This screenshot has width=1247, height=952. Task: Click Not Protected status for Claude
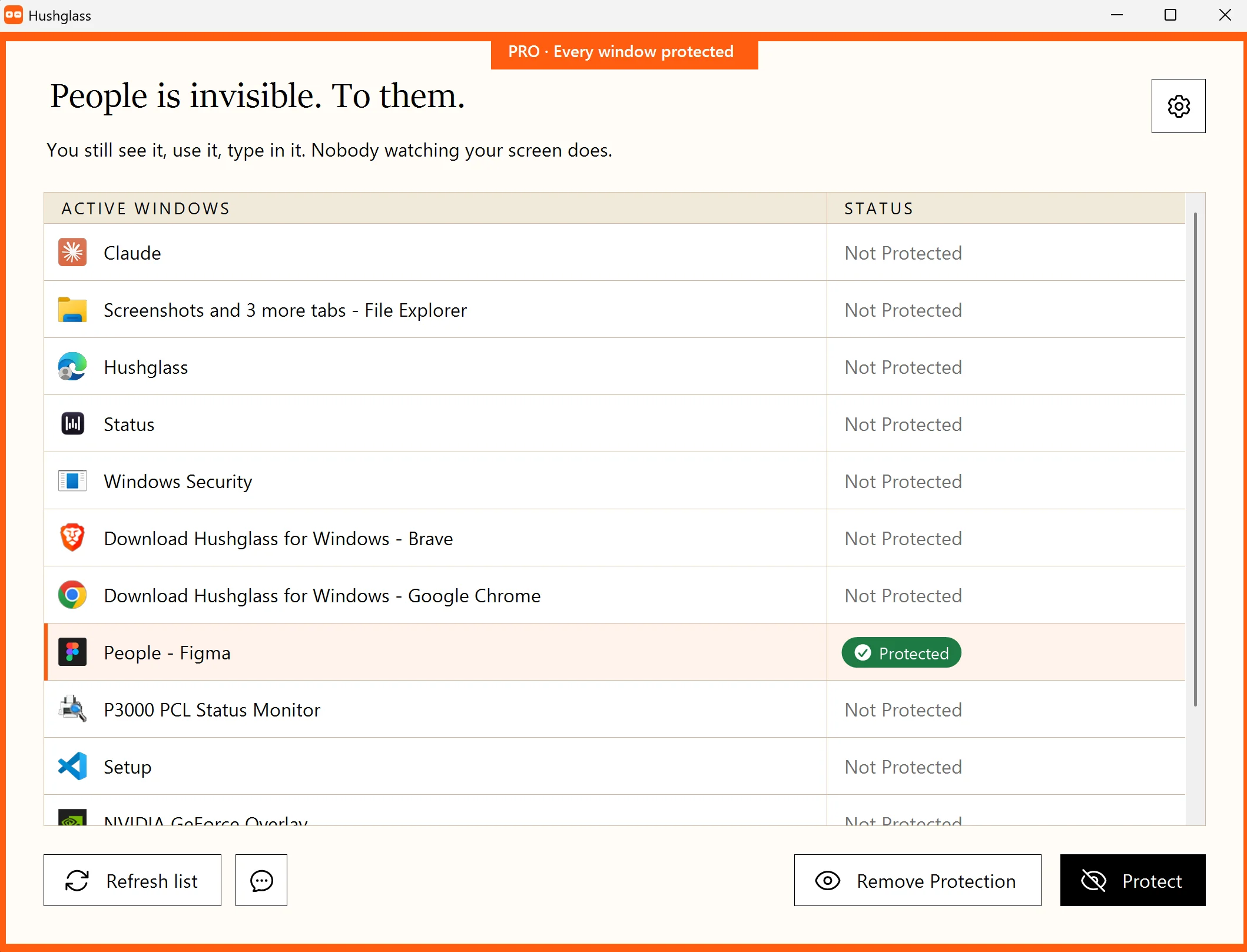click(x=903, y=253)
